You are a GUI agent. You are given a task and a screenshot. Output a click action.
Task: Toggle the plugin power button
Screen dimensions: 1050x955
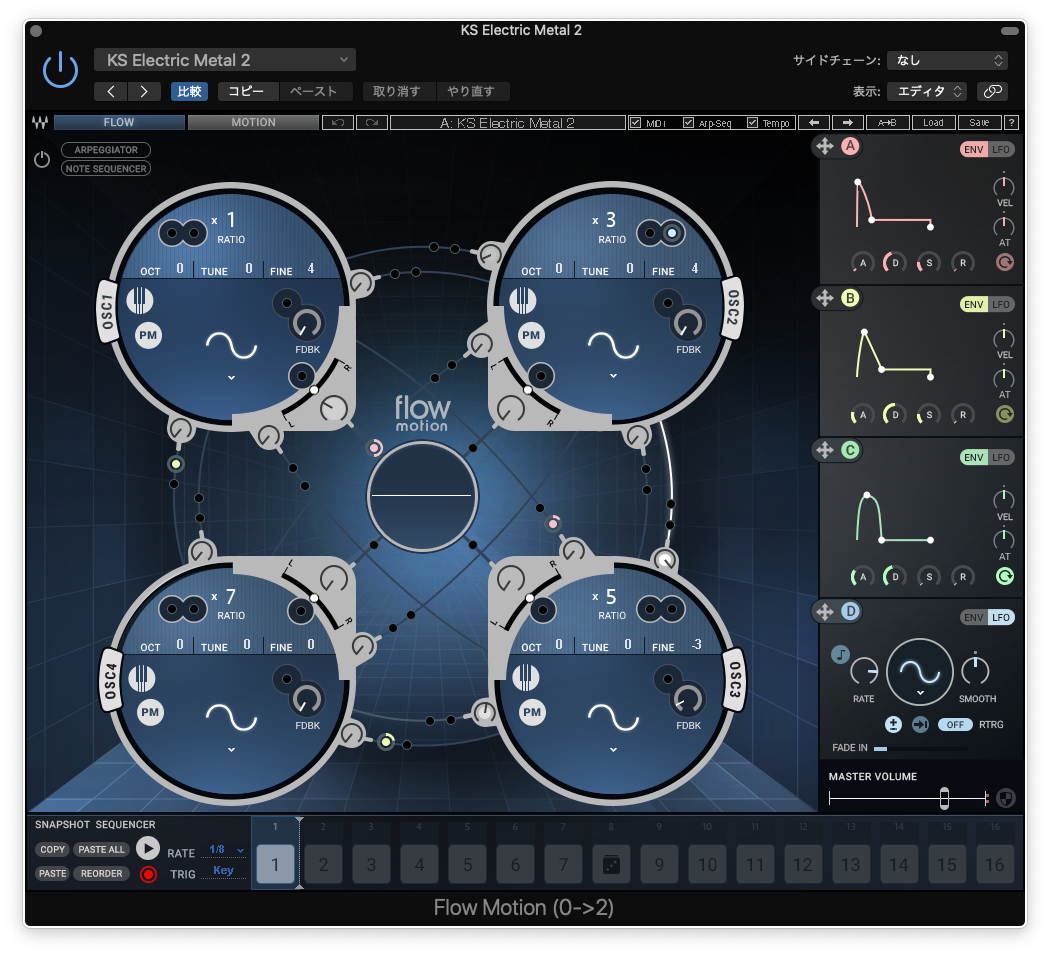[60, 70]
